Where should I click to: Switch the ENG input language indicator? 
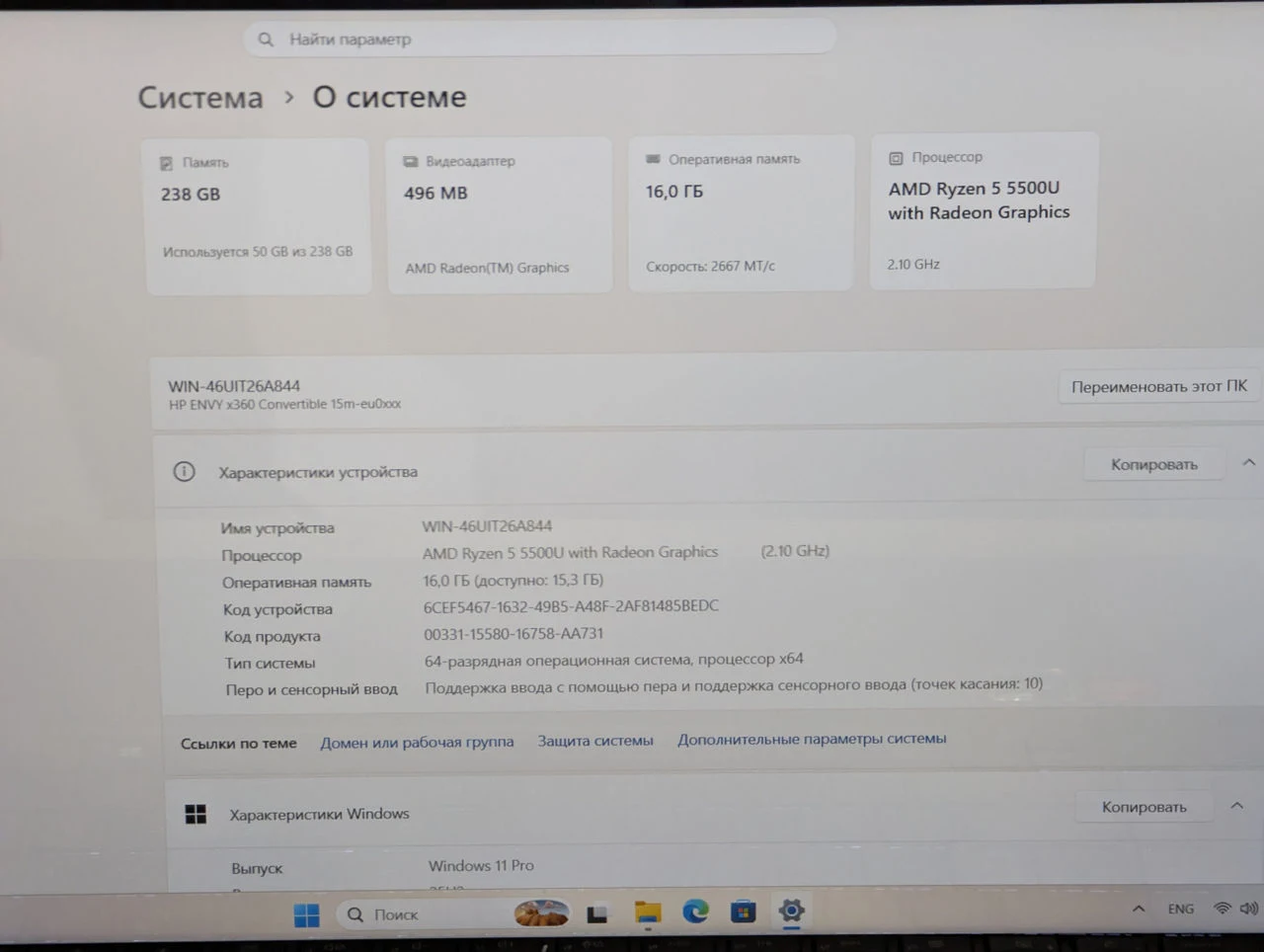point(1181,909)
